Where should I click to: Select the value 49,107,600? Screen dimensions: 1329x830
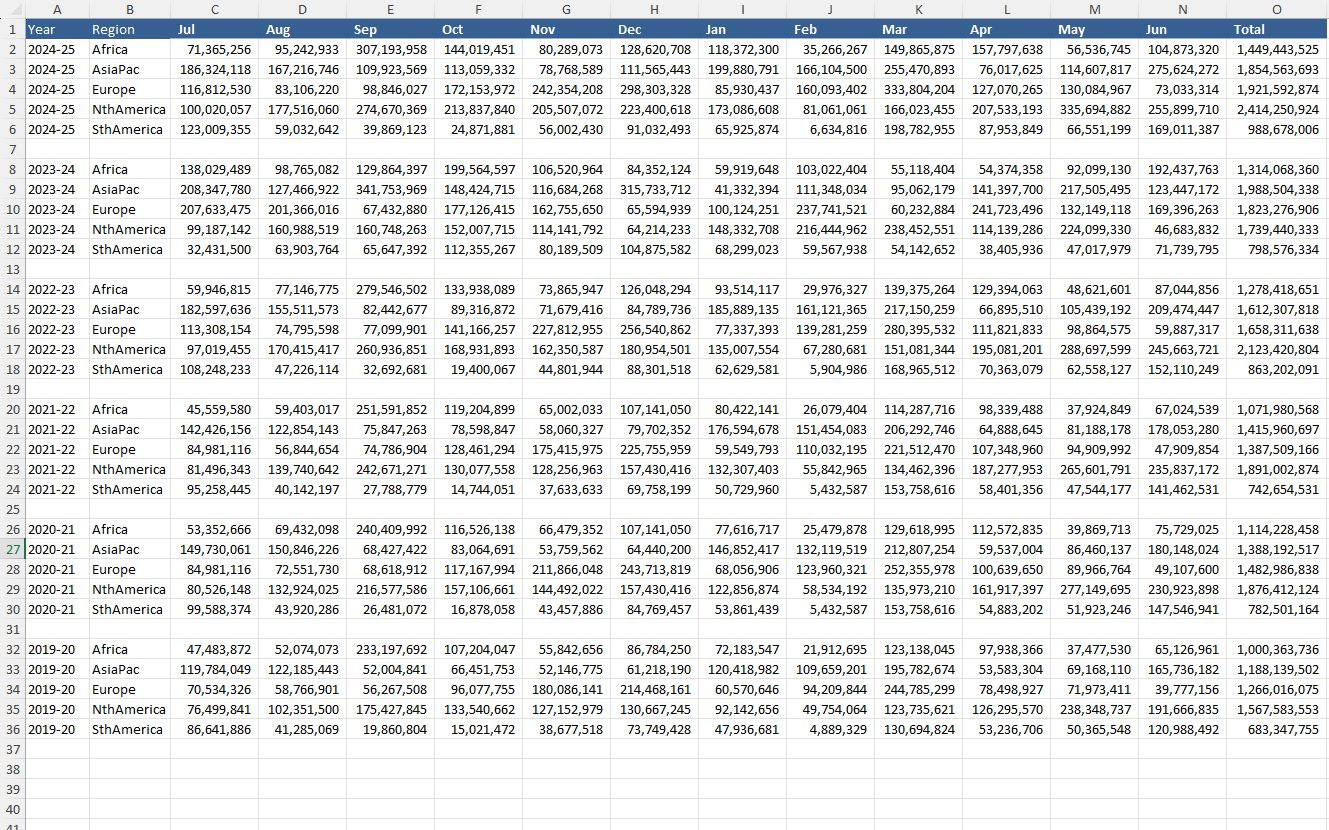[x=1182, y=569]
